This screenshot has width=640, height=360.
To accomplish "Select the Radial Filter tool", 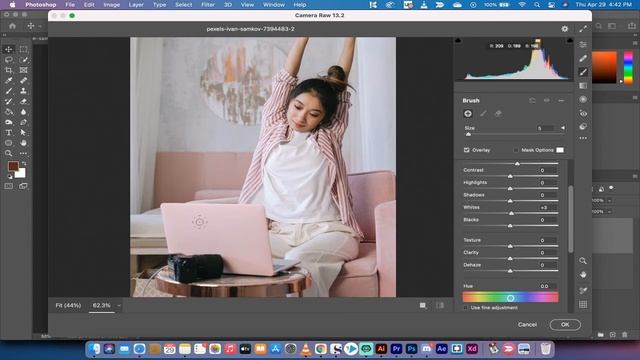I will click(583, 100).
